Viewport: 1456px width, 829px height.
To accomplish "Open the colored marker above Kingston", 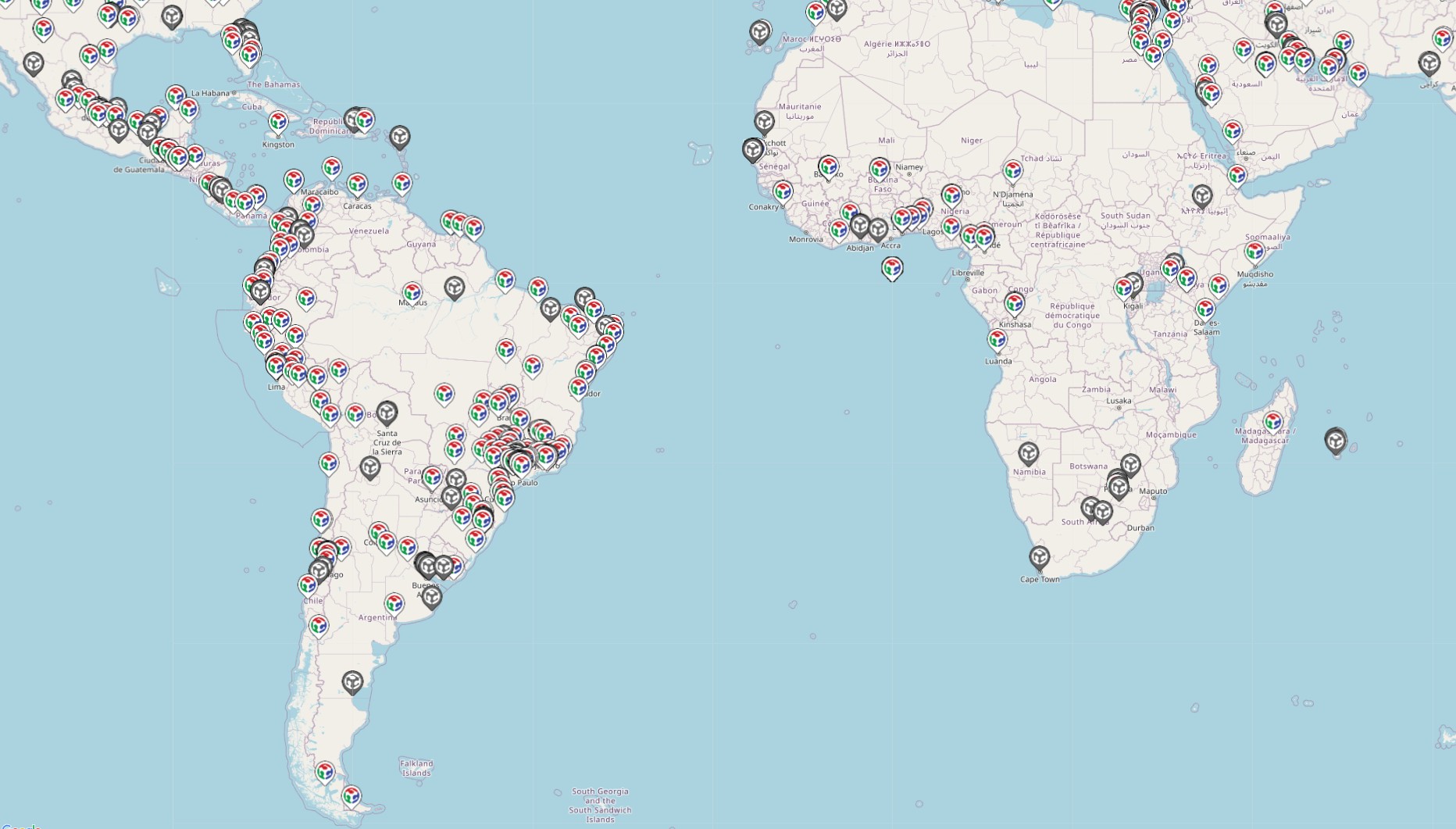I will pos(278,122).
